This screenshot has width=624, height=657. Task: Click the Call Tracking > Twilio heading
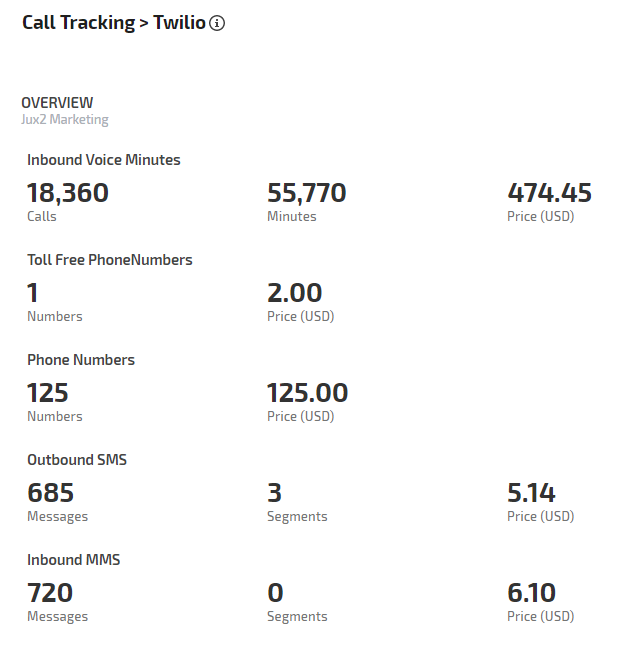coord(113,23)
